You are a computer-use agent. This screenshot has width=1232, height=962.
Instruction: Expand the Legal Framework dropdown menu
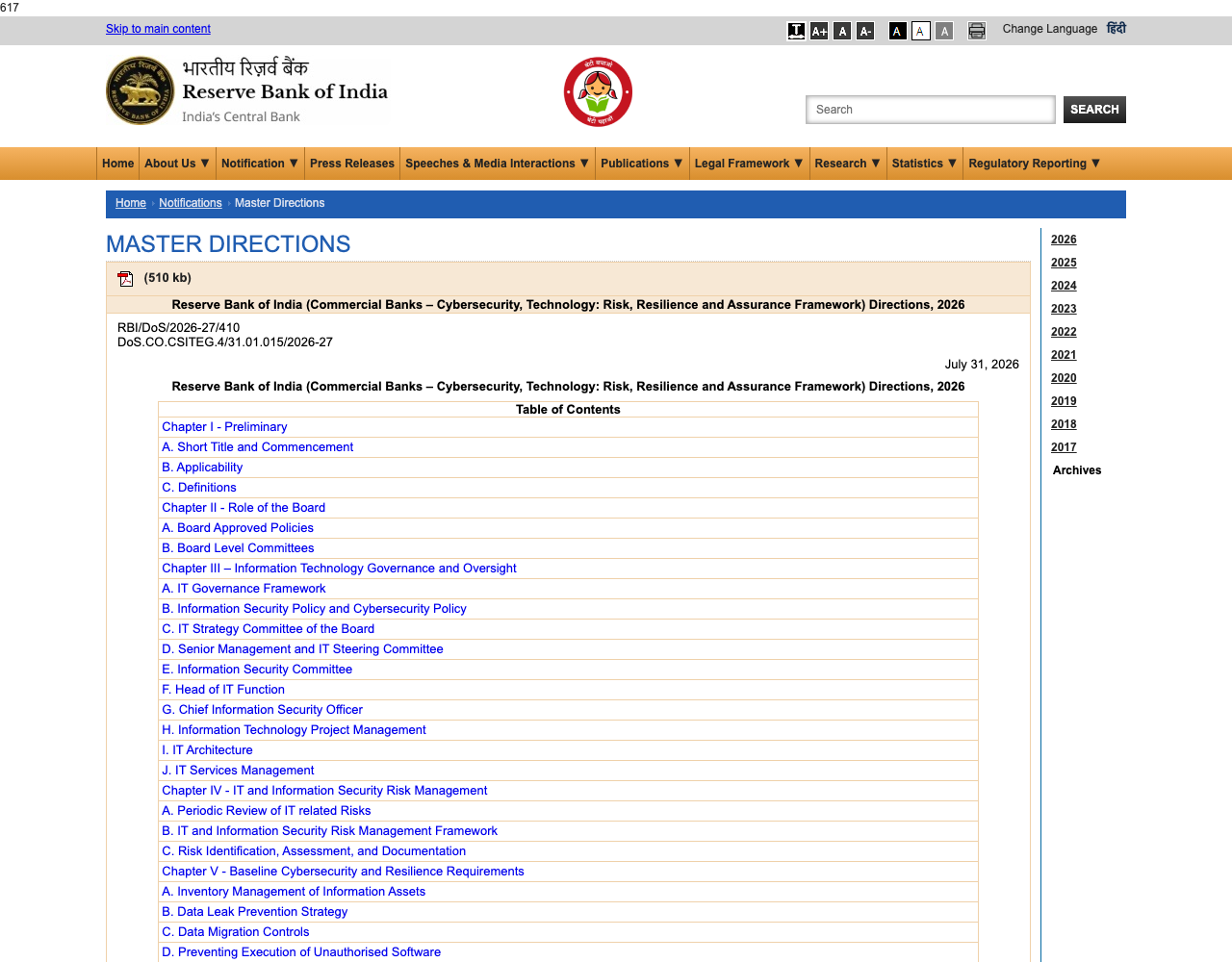pos(749,164)
